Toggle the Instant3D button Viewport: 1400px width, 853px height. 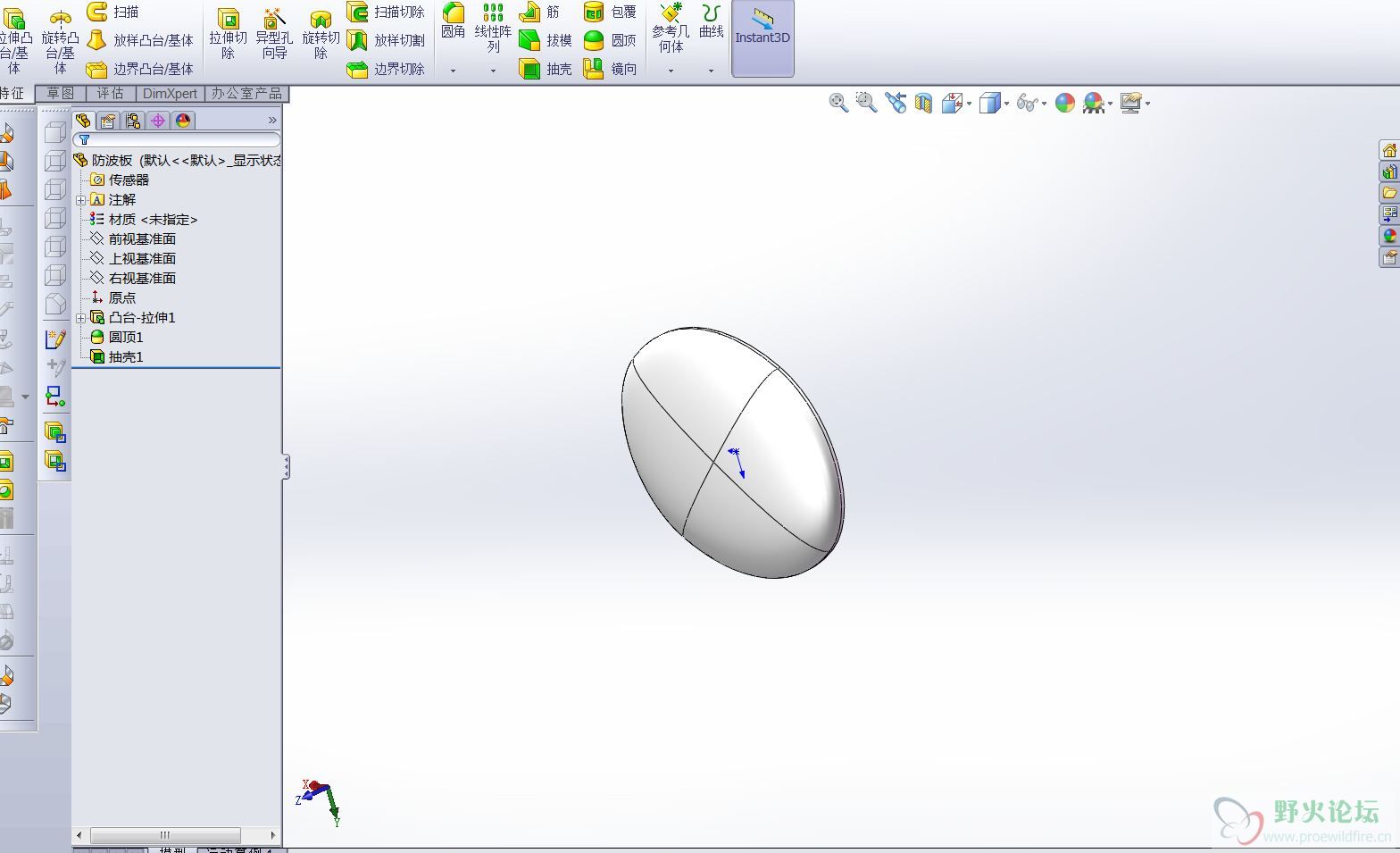point(762,38)
